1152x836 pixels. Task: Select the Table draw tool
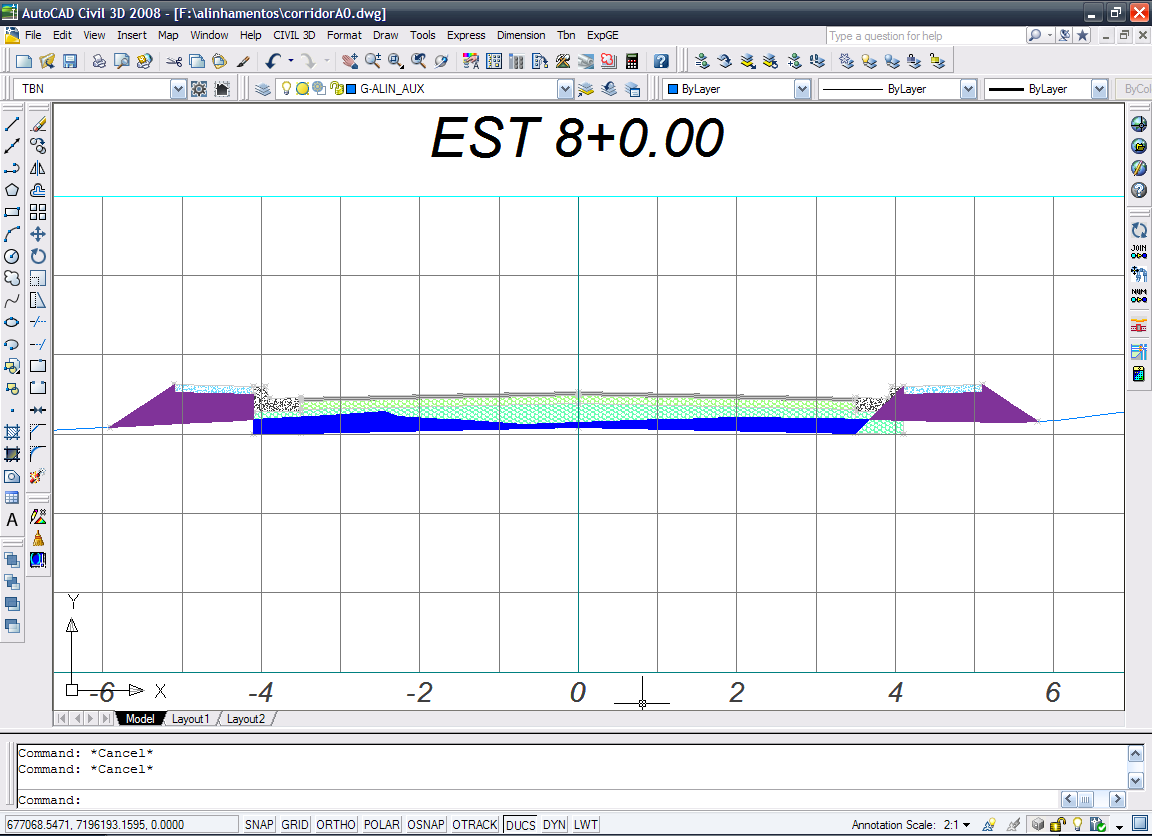click(12, 498)
